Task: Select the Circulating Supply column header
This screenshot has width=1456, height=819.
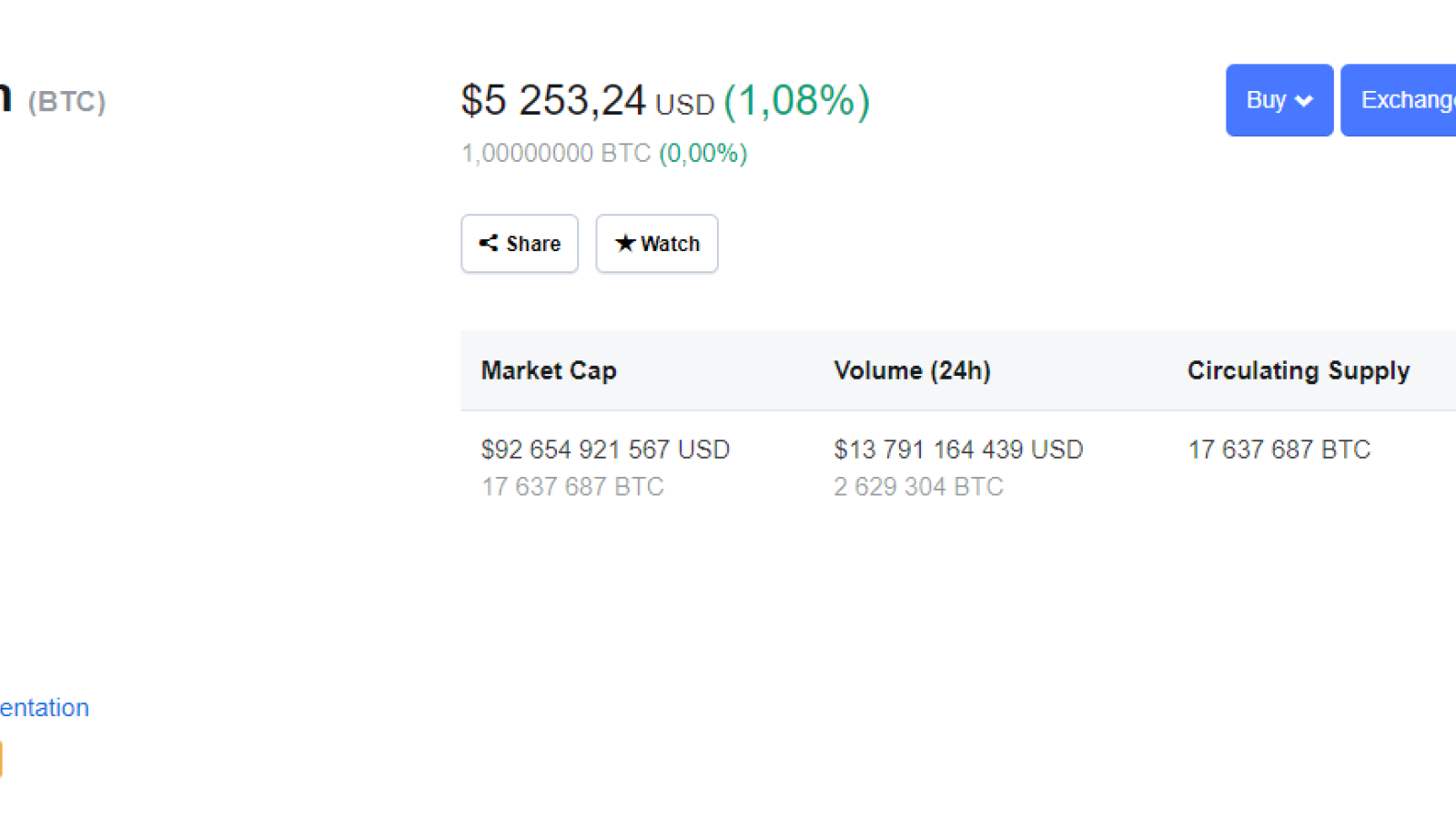Action: (x=1299, y=370)
